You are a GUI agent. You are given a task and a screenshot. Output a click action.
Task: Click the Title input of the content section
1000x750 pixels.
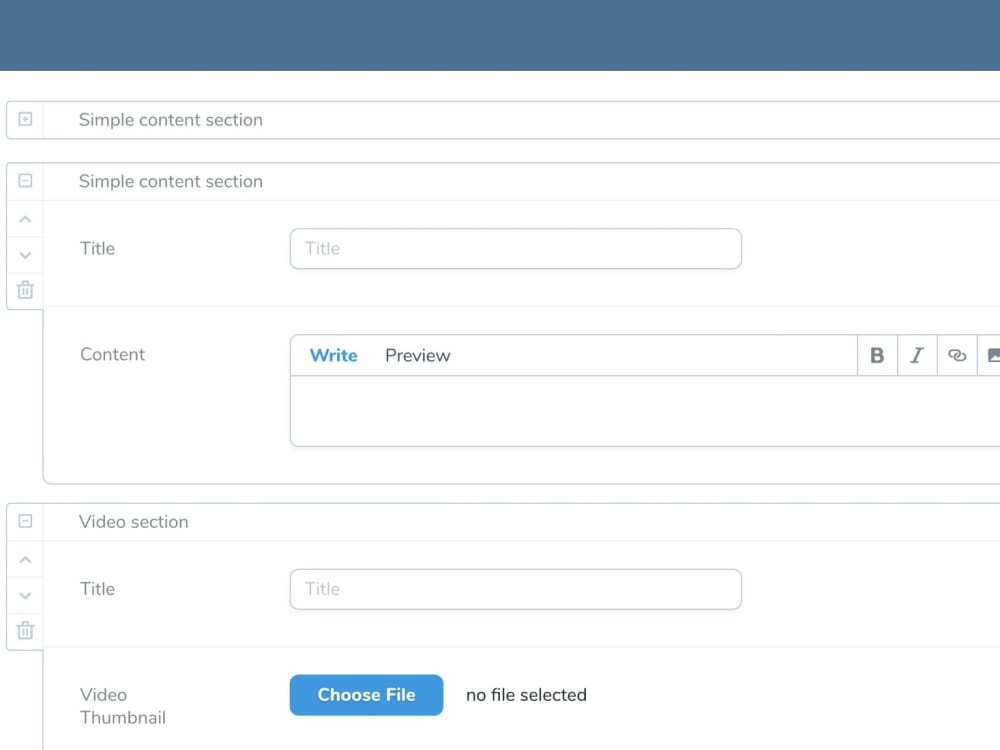[x=515, y=248]
